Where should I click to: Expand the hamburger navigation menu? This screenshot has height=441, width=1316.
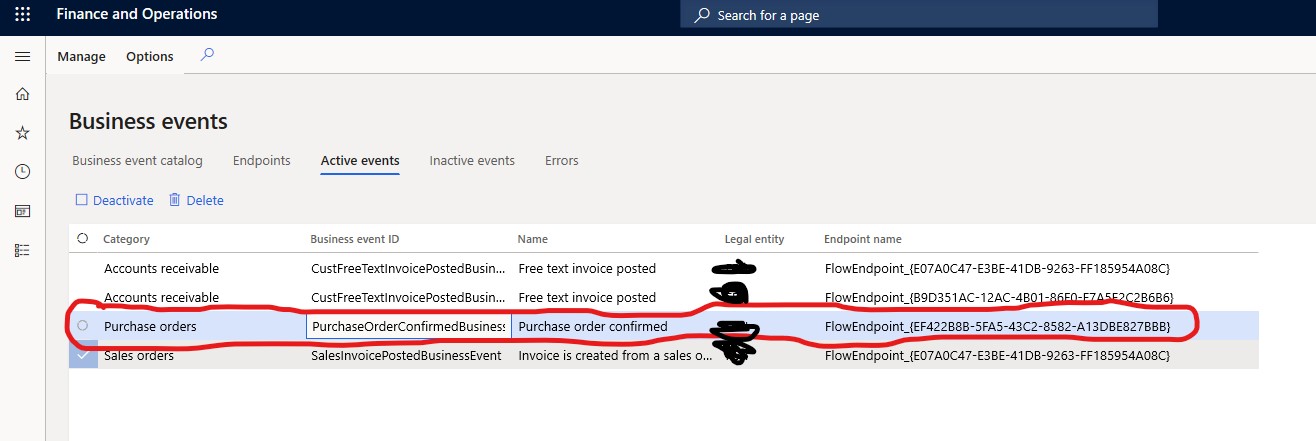click(22, 57)
